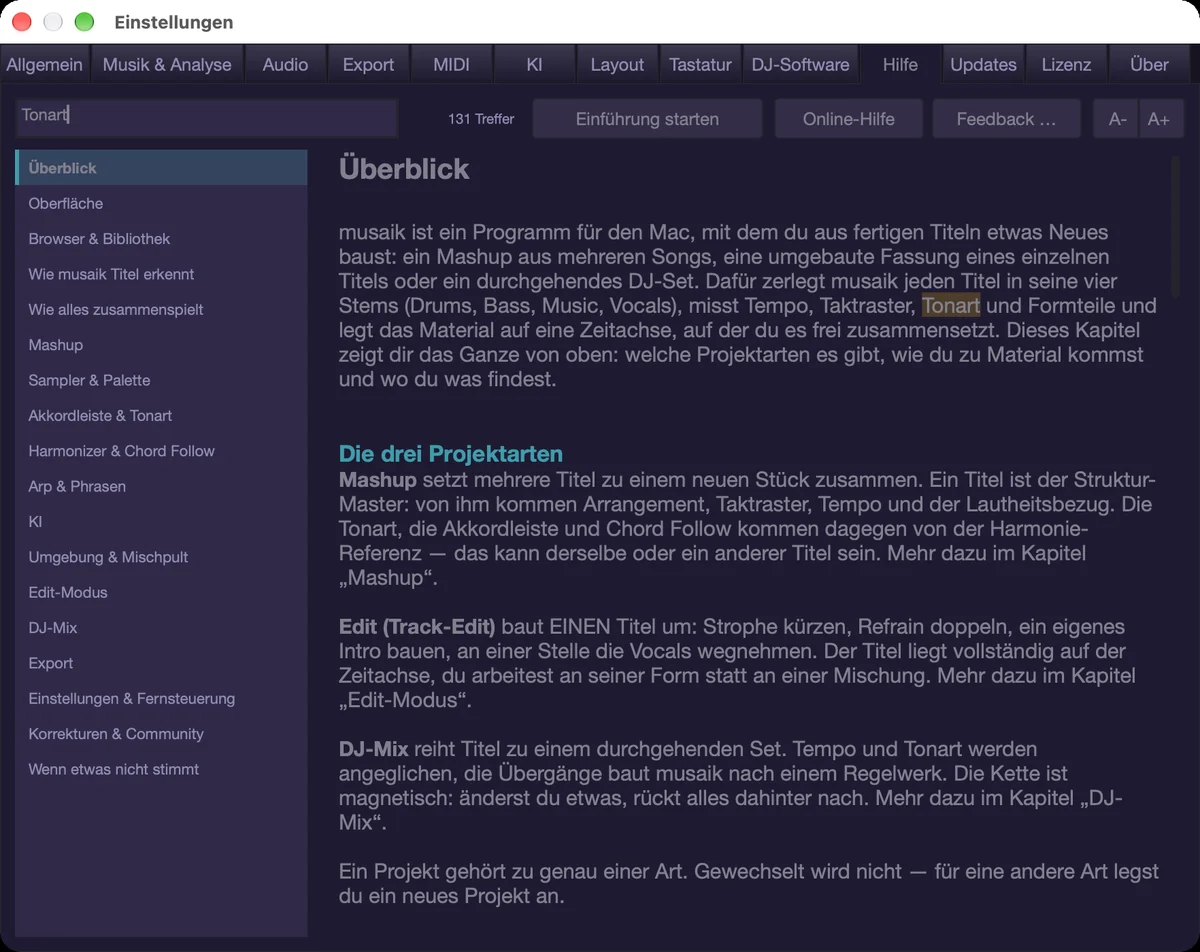The height and width of the screenshot is (952, 1200).
Task: Open the KI chapter in sidebar
Action: click(x=162, y=521)
